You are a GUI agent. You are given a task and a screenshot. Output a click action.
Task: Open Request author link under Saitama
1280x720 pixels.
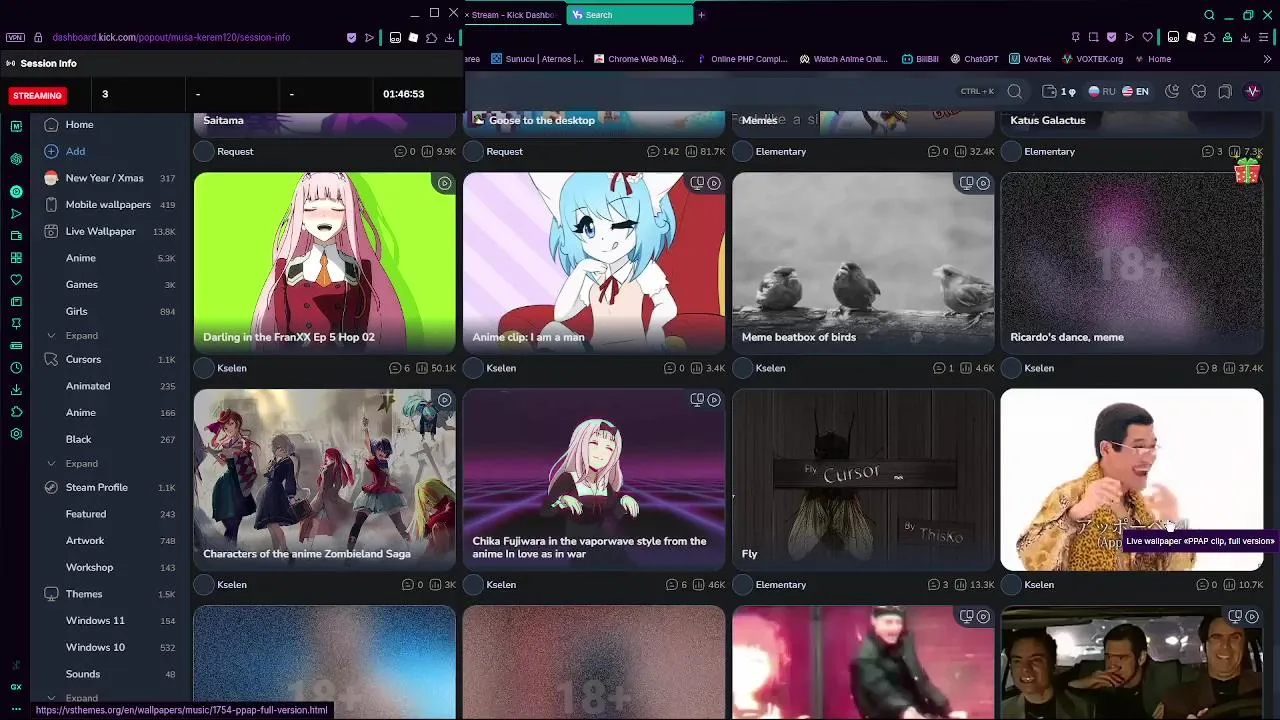click(x=235, y=152)
